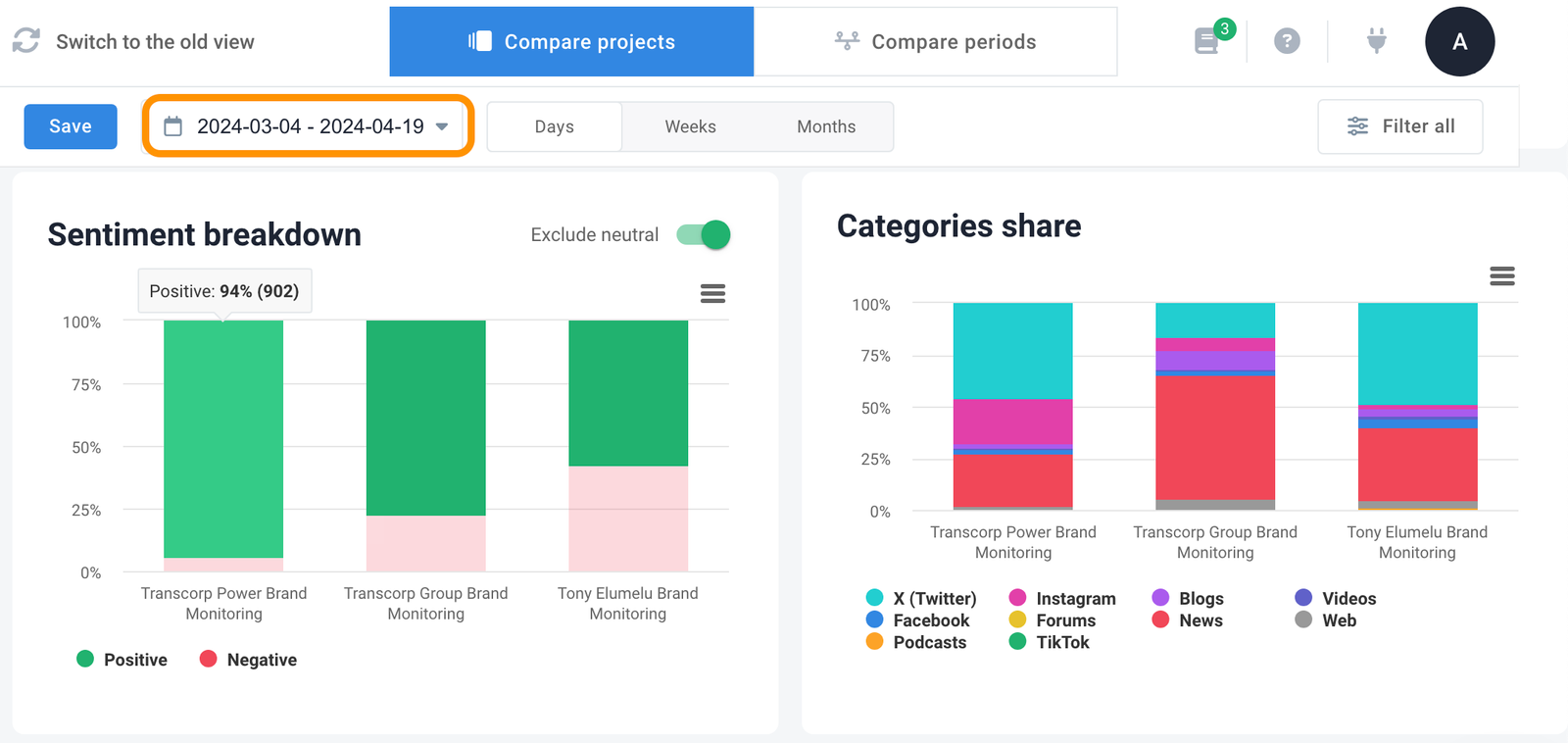Screen dimensions: 1568x743
Task: Switch to the old view link
Action: pyautogui.click(x=155, y=41)
